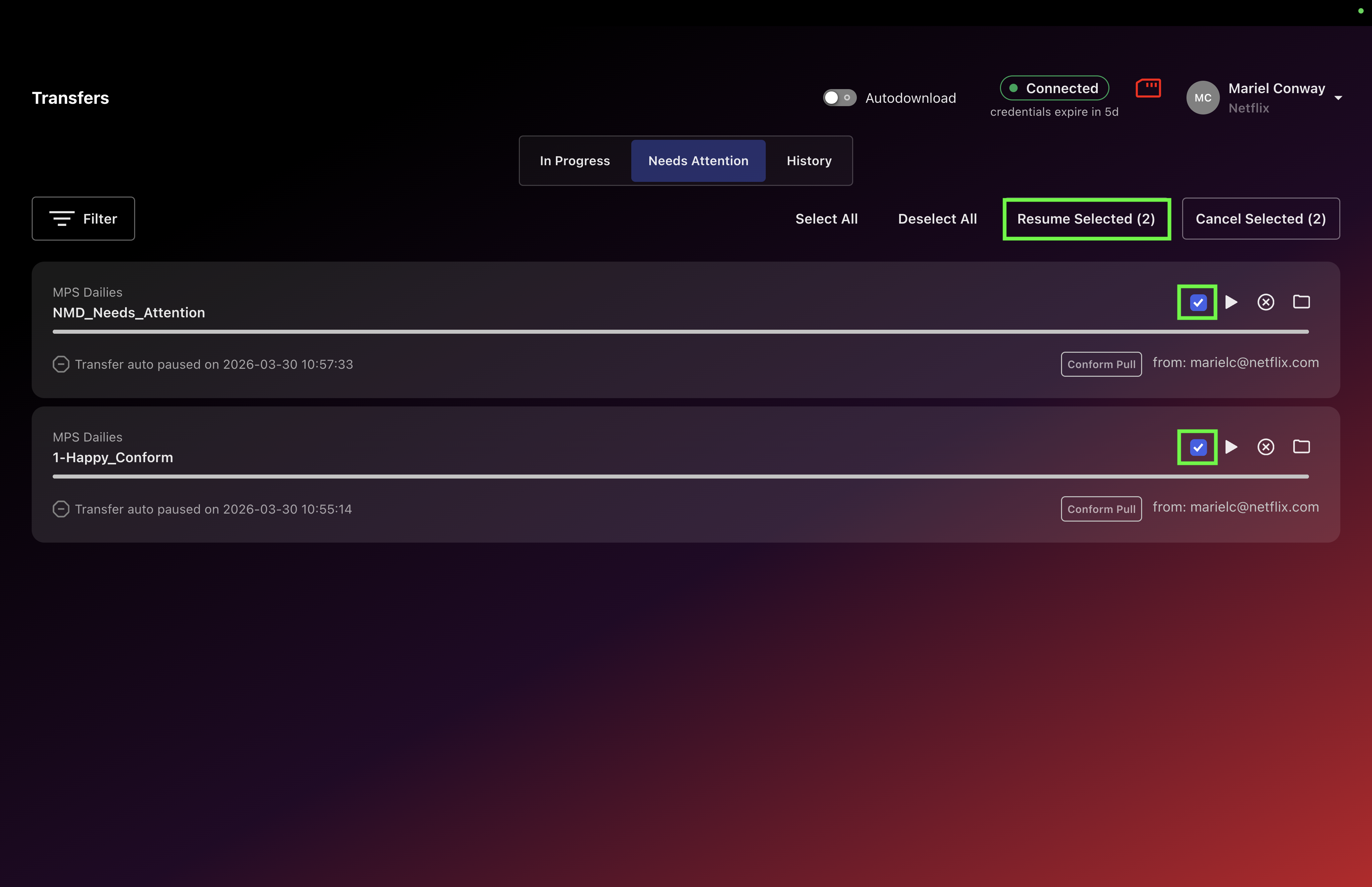Open folder for NMD_Needs_Attention transfer
The image size is (1372, 887).
pyautogui.click(x=1301, y=302)
